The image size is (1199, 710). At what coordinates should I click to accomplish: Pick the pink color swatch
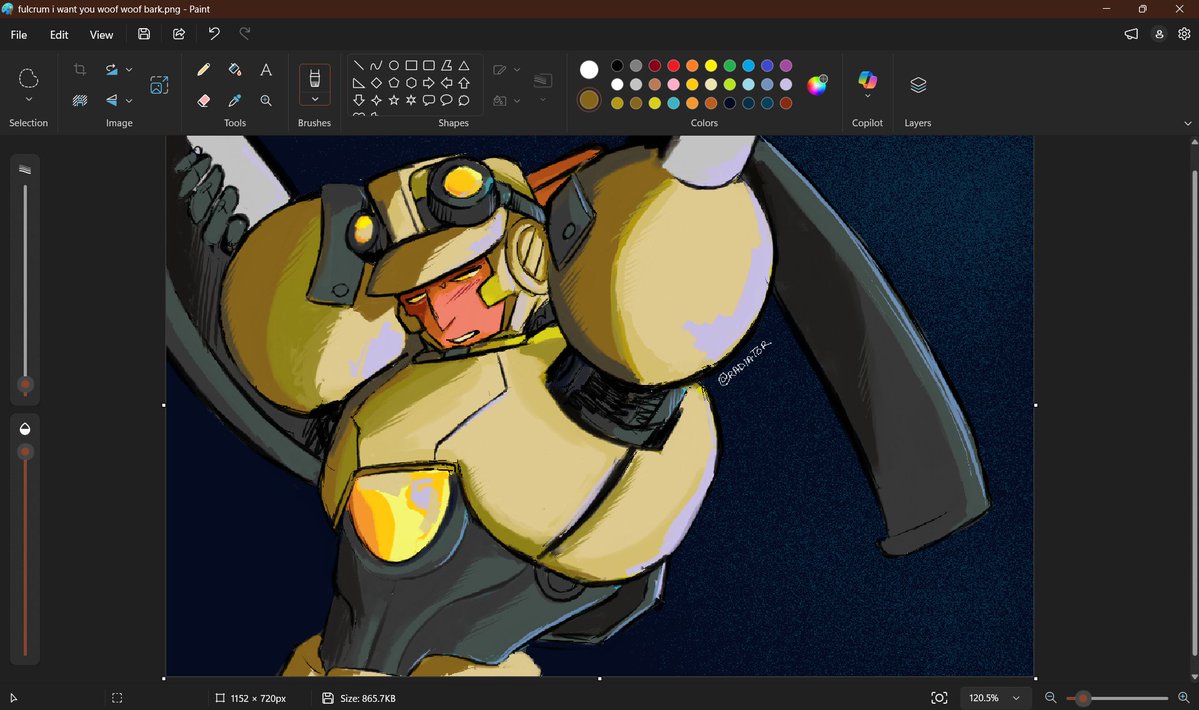coord(674,84)
